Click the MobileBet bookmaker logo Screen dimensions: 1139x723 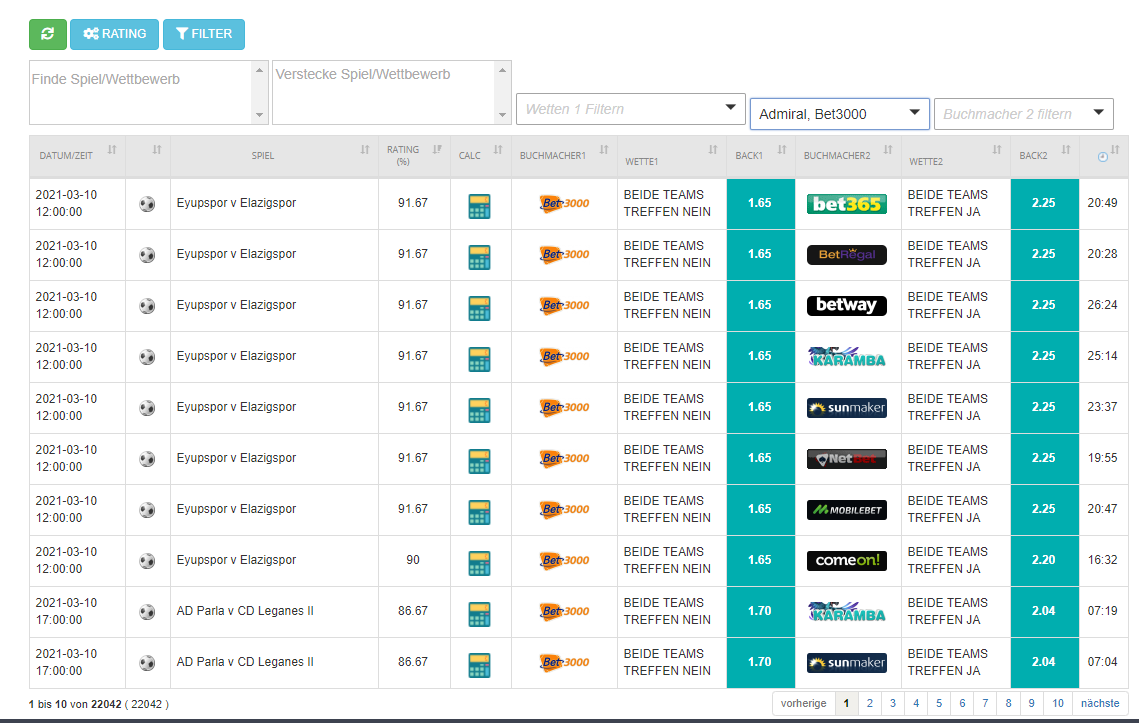[847, 509]
